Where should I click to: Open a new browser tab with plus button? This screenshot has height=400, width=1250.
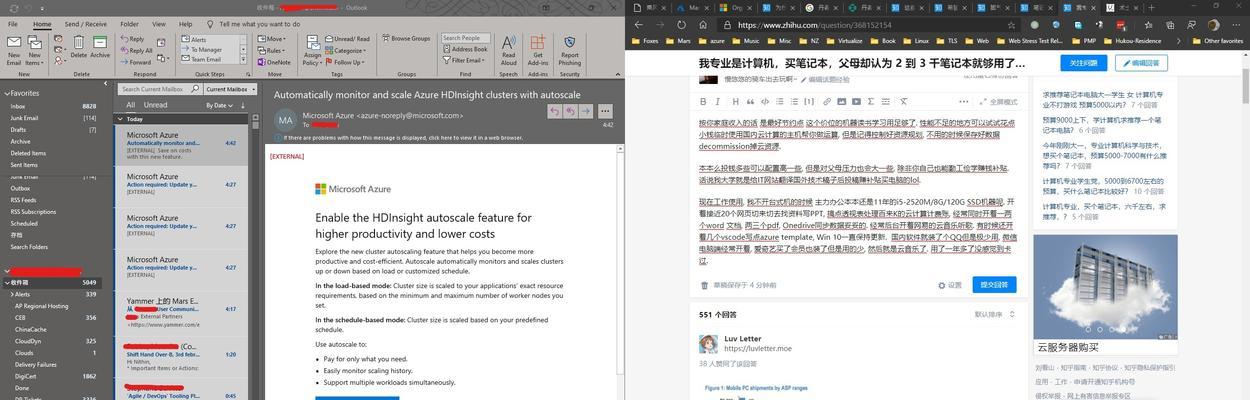1152,7
